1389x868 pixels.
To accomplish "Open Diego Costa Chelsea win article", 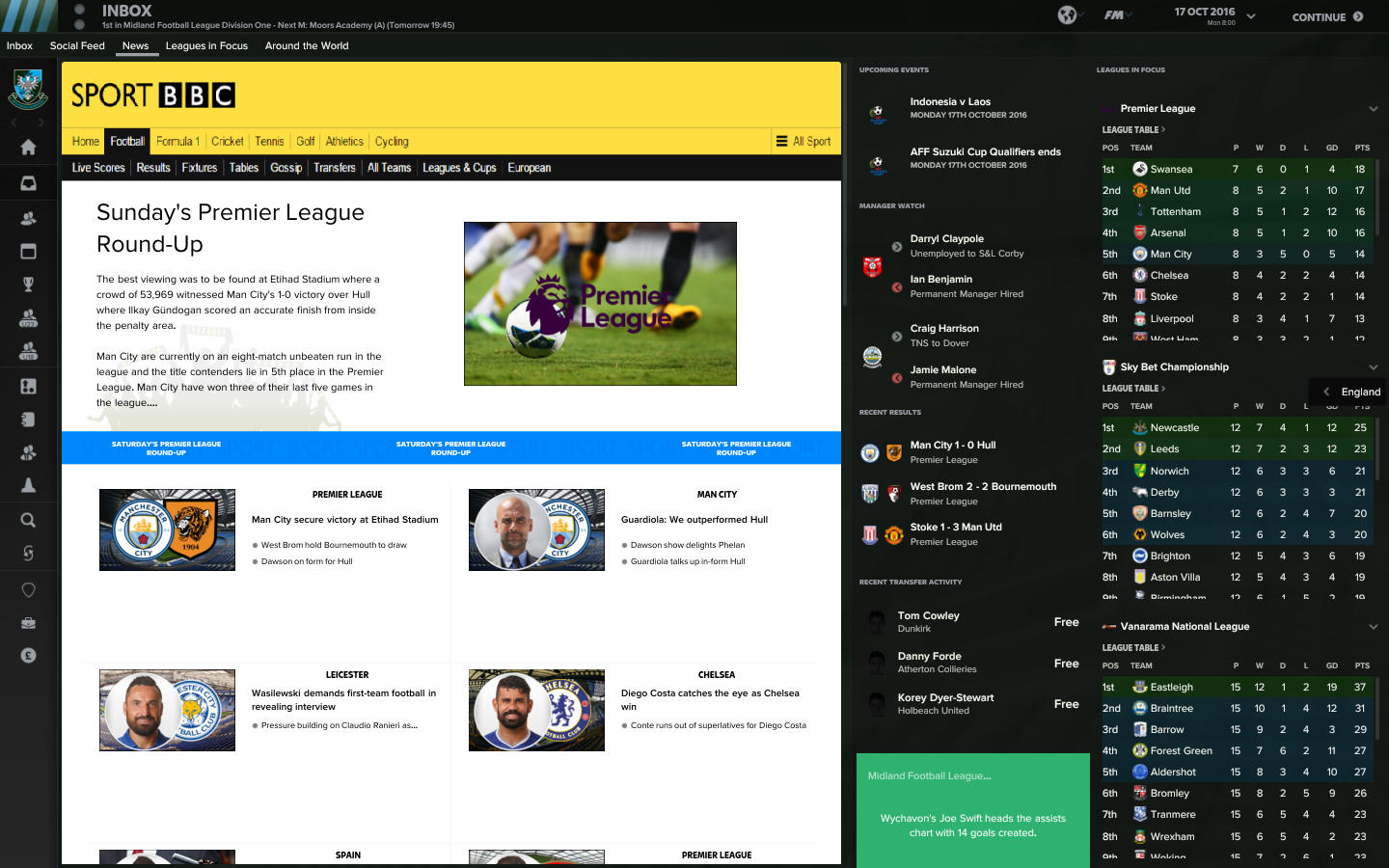I will (710, 700).
